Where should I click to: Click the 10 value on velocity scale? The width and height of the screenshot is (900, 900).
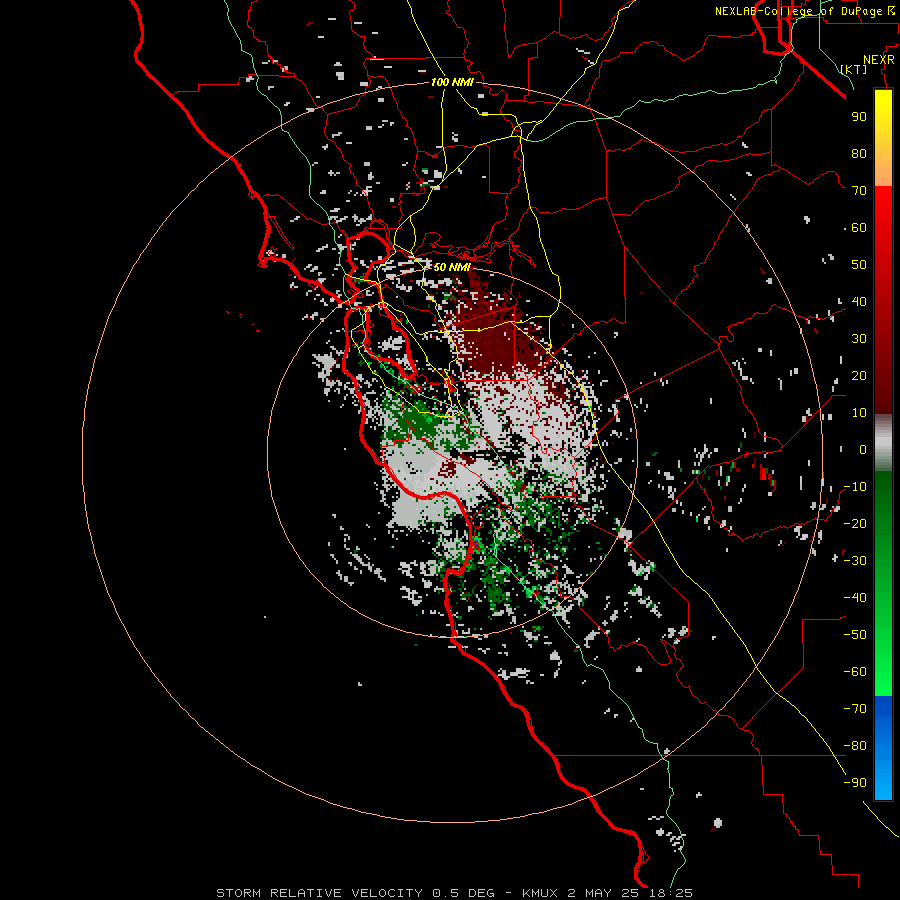859,413
